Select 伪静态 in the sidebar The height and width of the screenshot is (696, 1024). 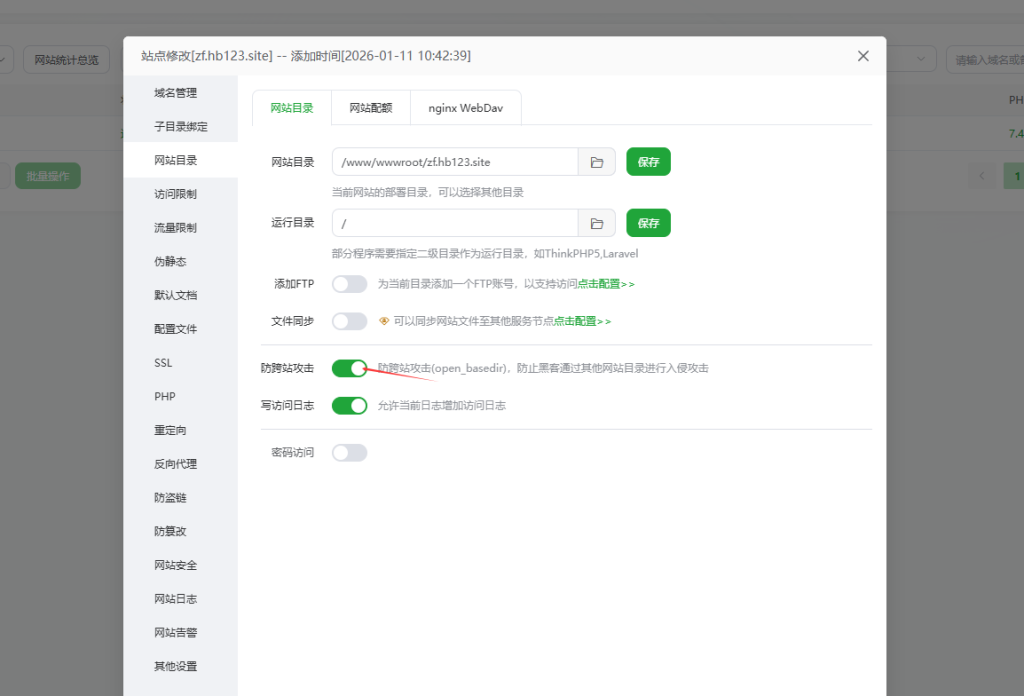point(170,262)
